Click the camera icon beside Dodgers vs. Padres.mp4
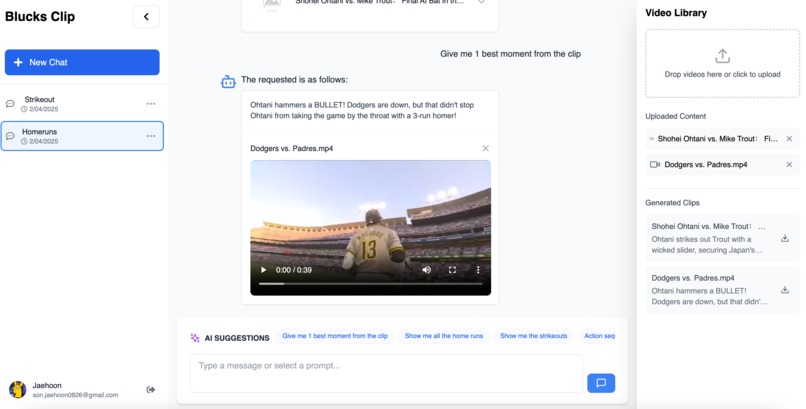Image resolution: width=806 pixels, height=409 pixels. tap(655, 165)
